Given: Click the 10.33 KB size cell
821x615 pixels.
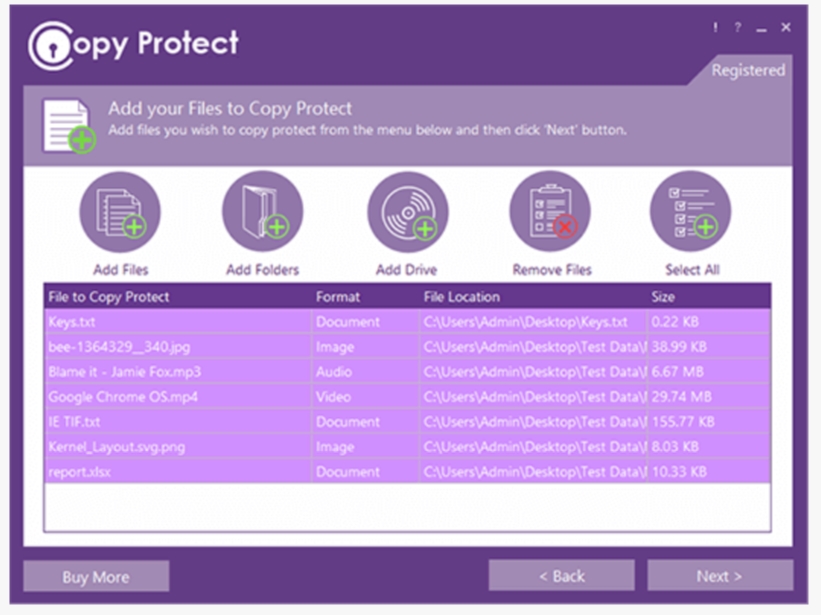Looking at the screenshot, I should [709, 472].
